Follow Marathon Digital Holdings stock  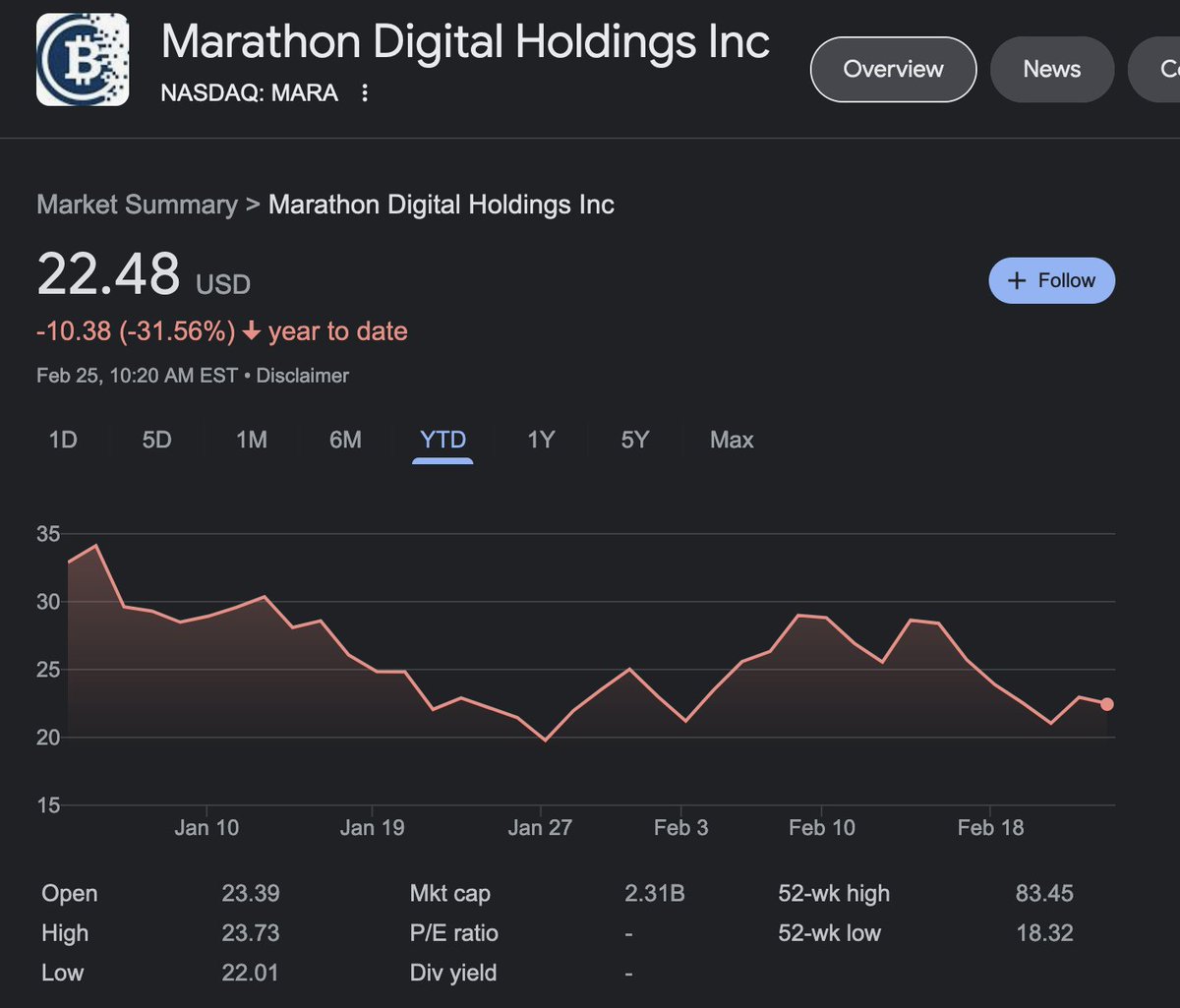(x=1051, y=280)
